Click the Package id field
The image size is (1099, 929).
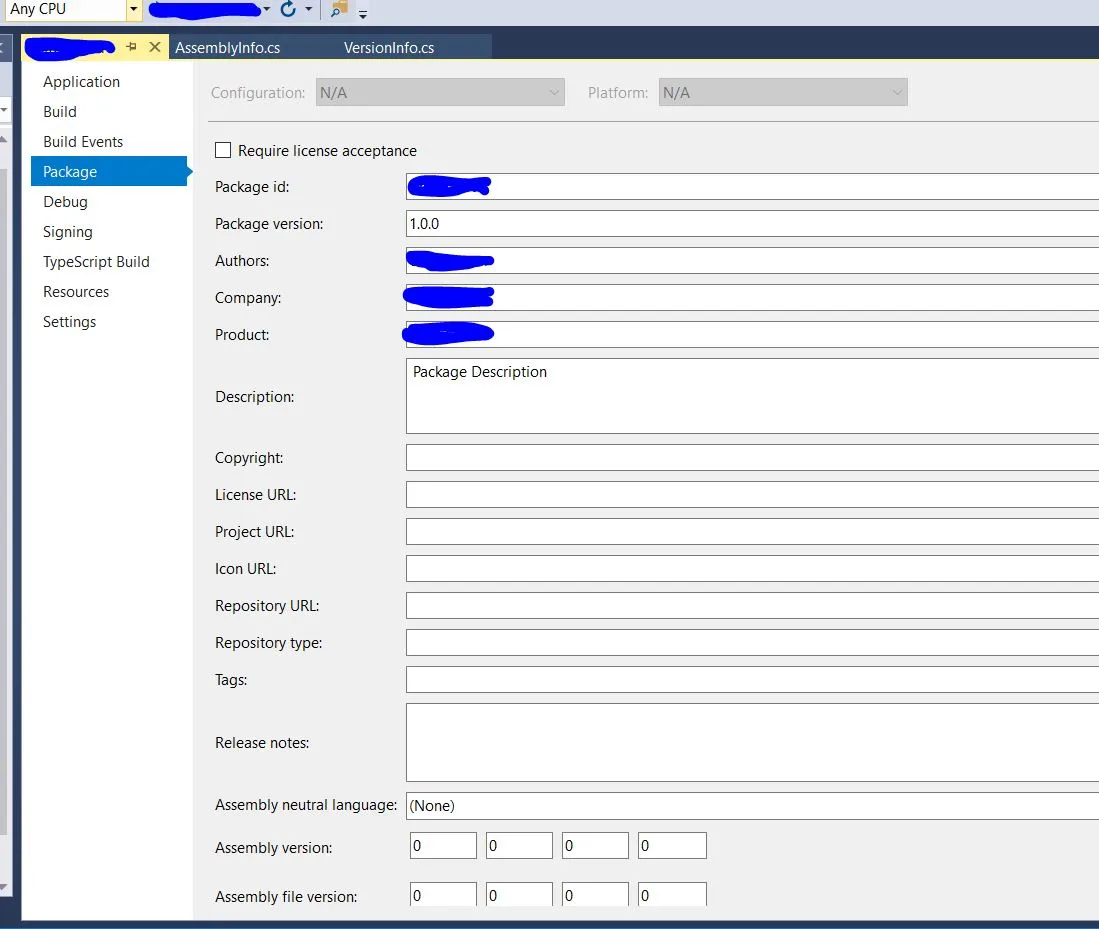pos(752,187)
